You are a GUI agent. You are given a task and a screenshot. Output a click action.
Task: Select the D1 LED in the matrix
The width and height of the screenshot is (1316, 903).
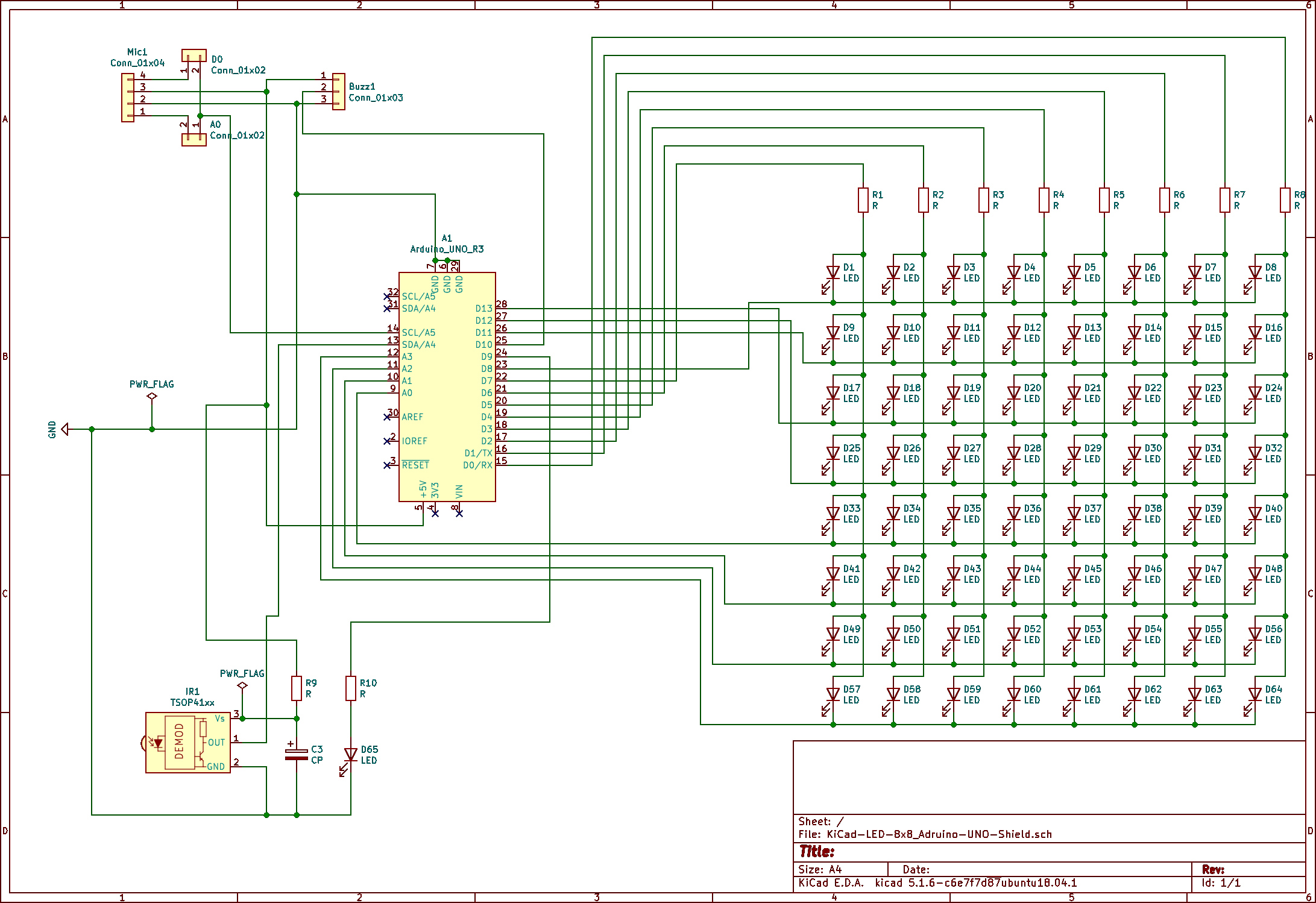pyautogui.click(x=833, y=272)
